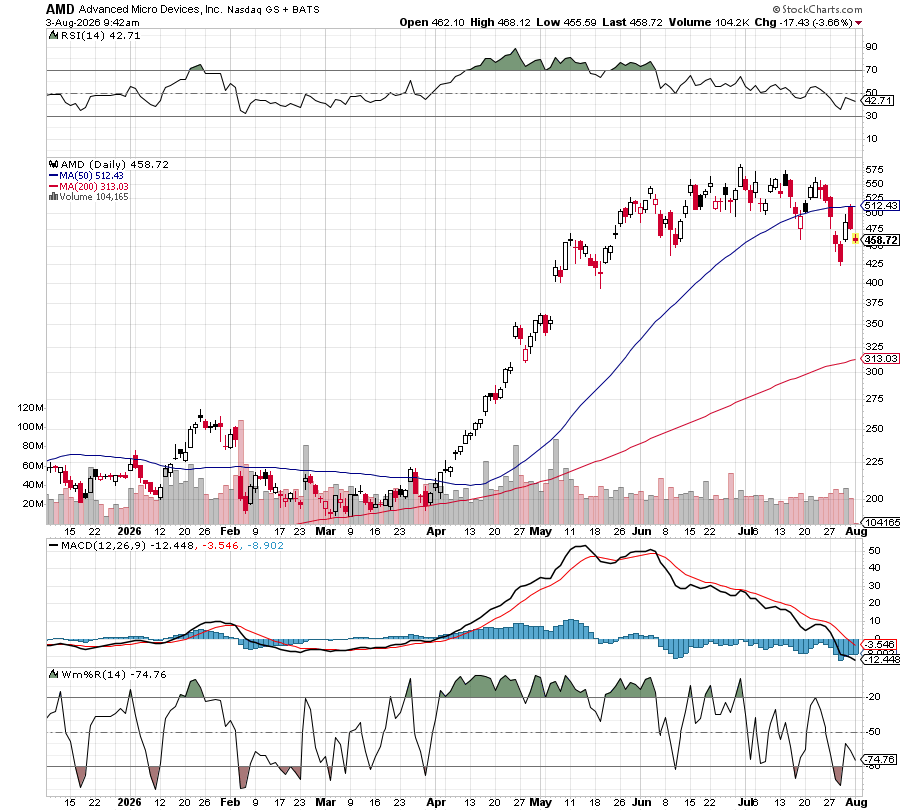Click the Volume 104,165 legend text
Viewport: 900px width, 811px height.
click(x=94, y=196)
